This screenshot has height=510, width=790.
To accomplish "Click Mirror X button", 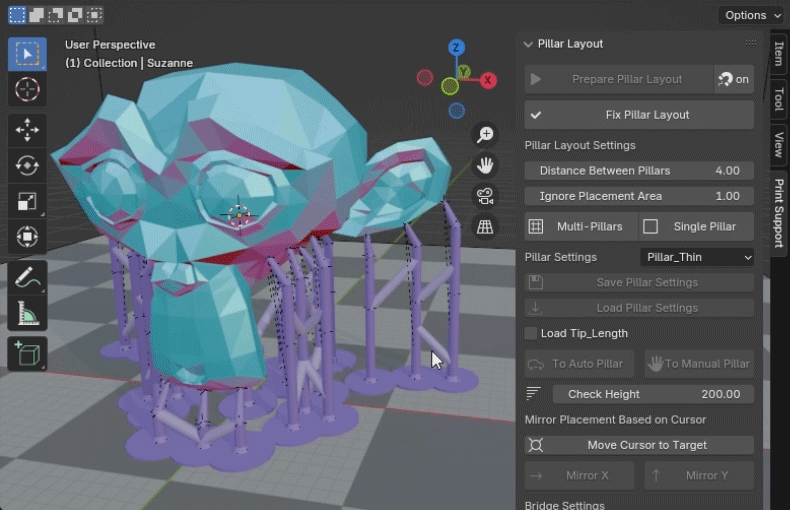I will tap(579, 476).
